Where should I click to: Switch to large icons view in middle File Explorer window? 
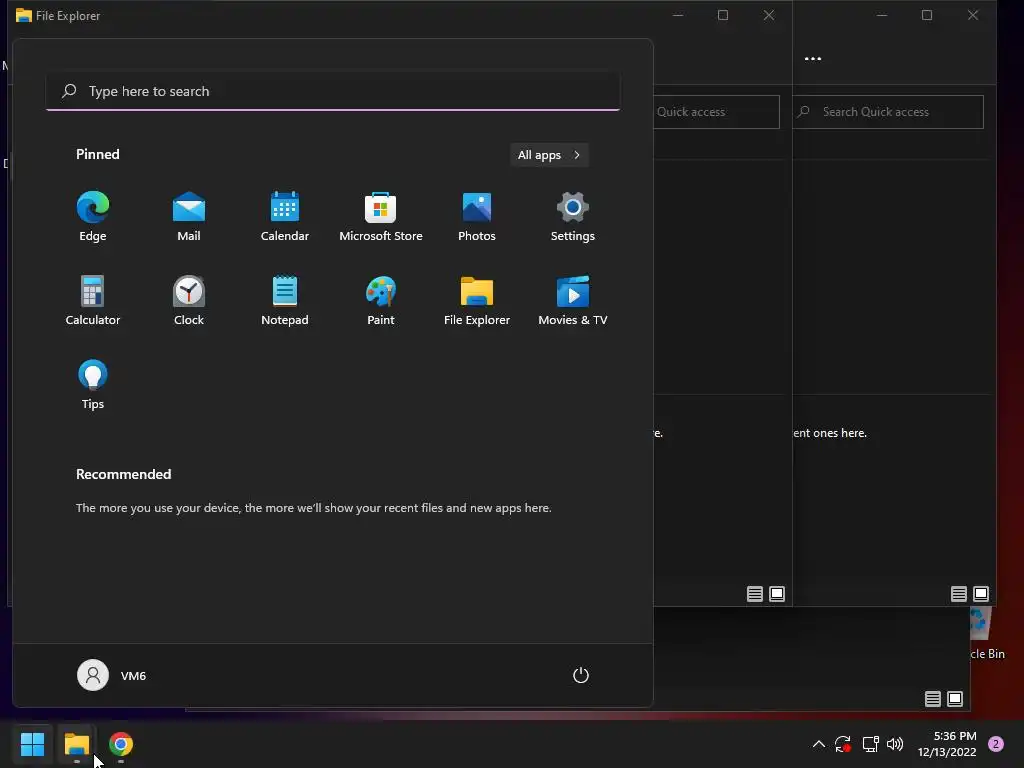pyautogui.click(x=777, y=594)
